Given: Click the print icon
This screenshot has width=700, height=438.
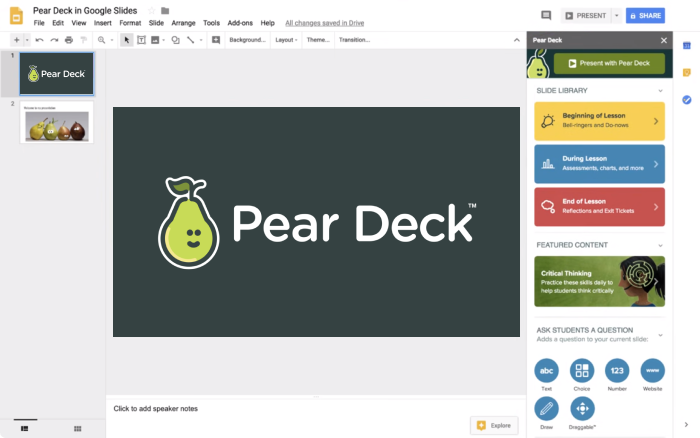Looking at the screenshot, I should pos(69,40).
